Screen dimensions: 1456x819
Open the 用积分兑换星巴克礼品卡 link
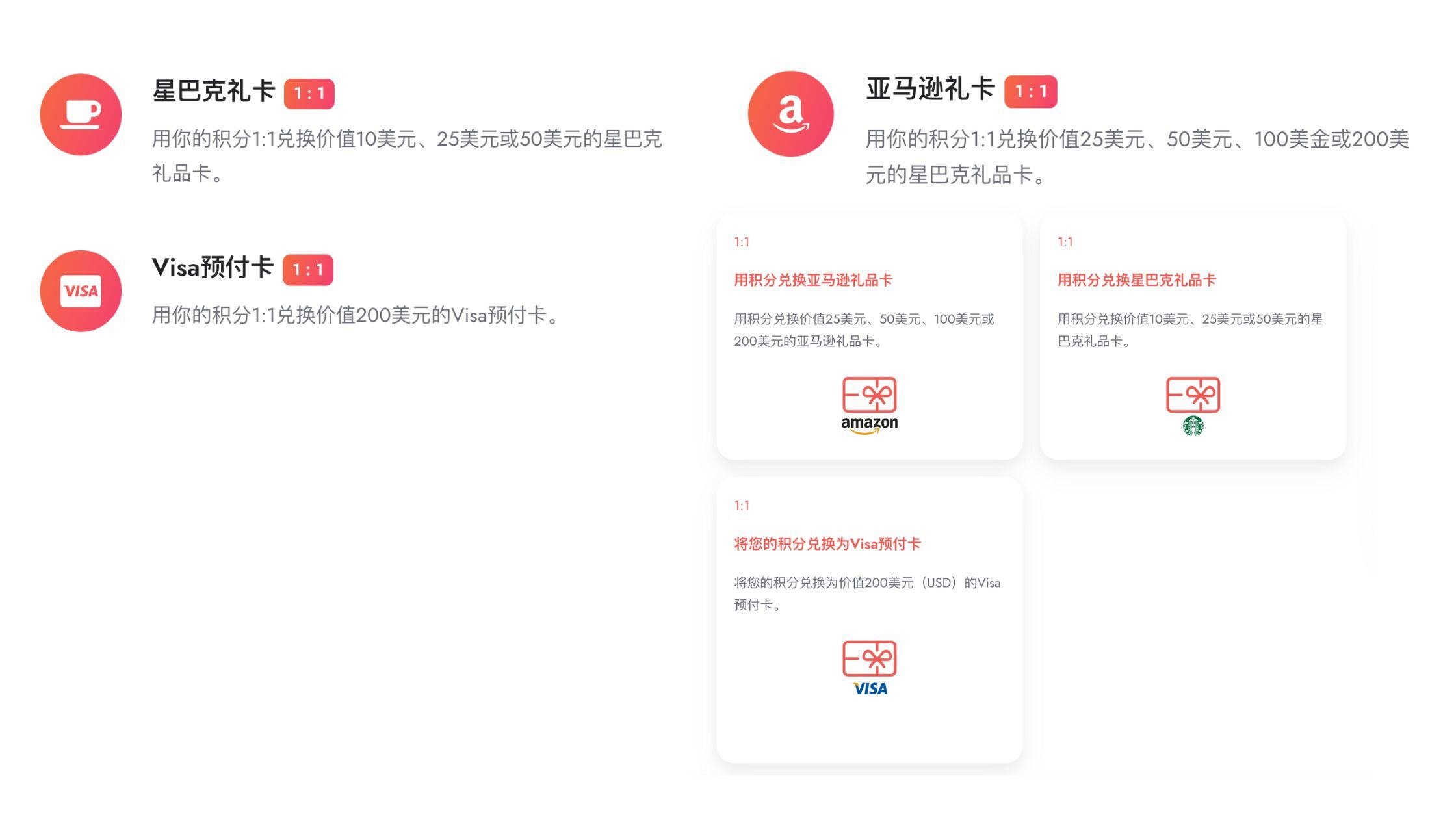pos(1137,280)
